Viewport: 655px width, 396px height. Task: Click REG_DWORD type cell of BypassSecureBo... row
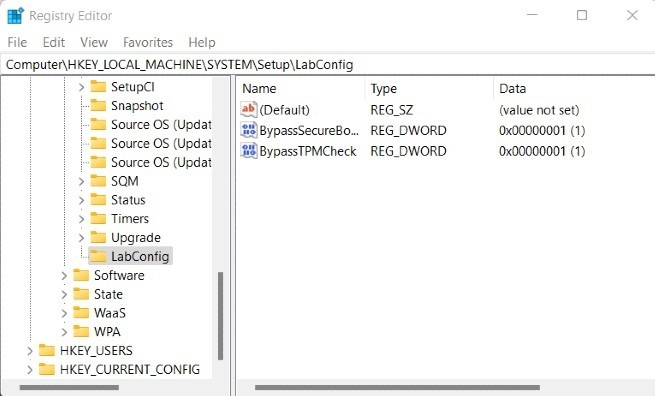pyautogui.click(x=408, y=131)
